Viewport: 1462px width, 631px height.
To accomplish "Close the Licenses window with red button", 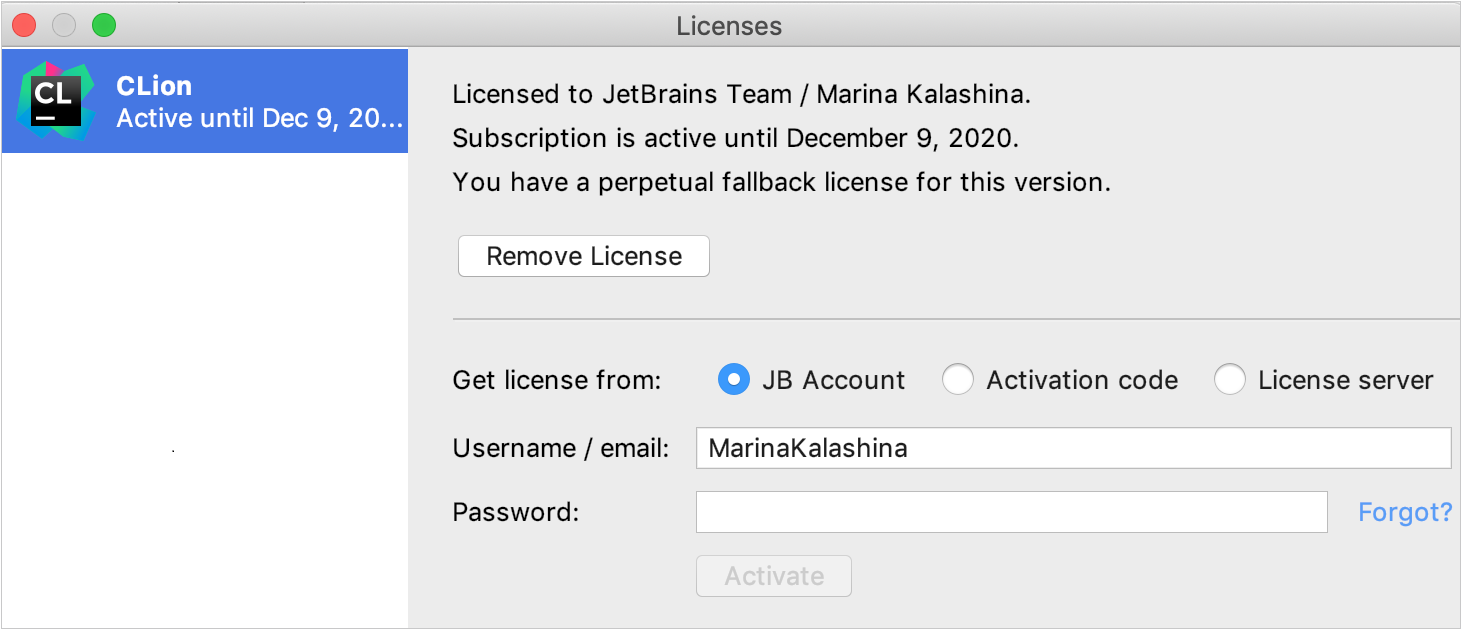I will 24,25.
